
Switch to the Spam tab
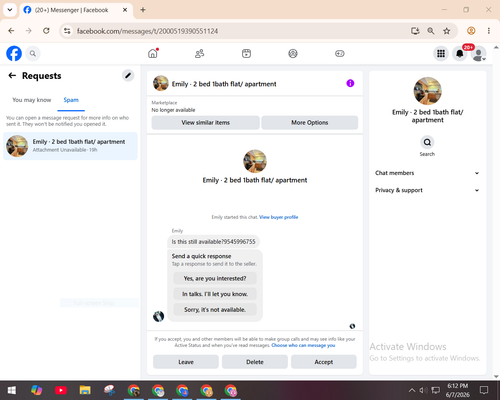pos(71,100)
